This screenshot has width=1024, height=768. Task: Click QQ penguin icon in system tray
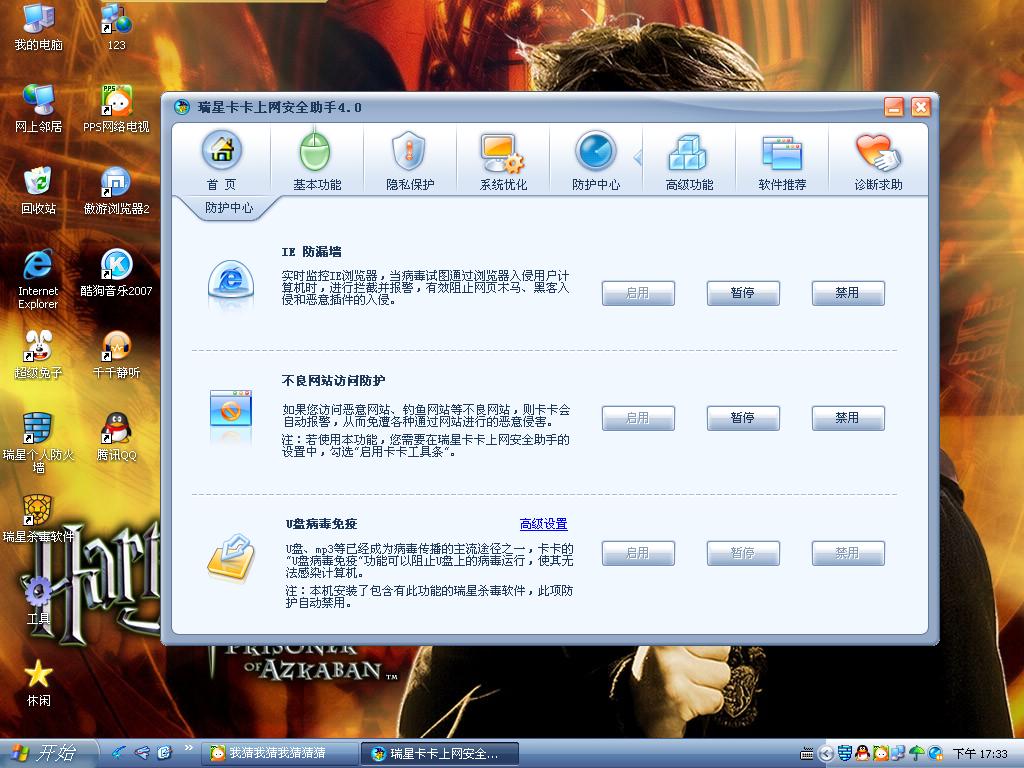[862, 754]
